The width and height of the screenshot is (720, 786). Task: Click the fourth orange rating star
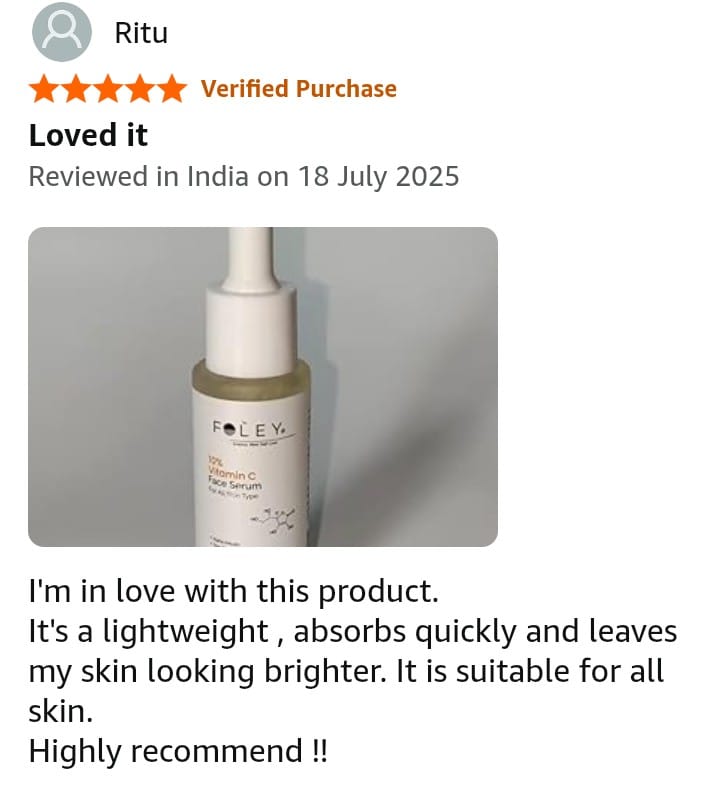coord(140,89)
